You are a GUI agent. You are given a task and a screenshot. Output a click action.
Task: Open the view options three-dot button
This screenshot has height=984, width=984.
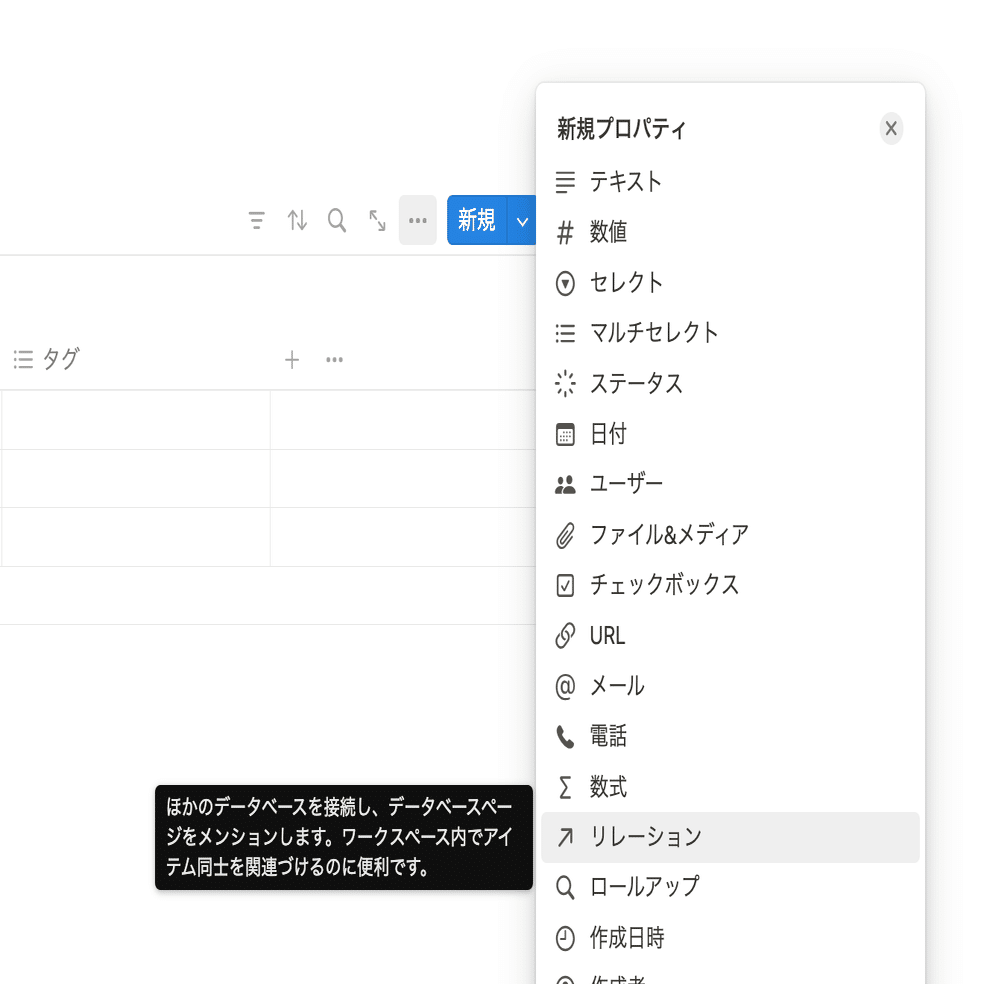click(418, 220)
